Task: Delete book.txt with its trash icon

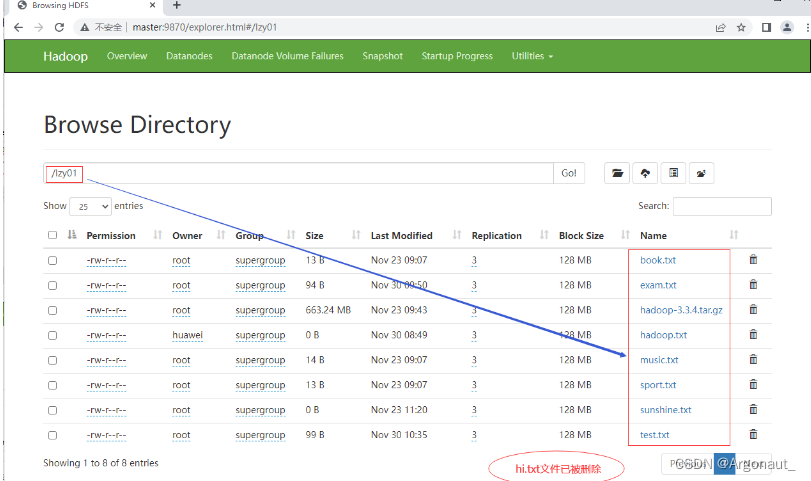Action: 753,260
